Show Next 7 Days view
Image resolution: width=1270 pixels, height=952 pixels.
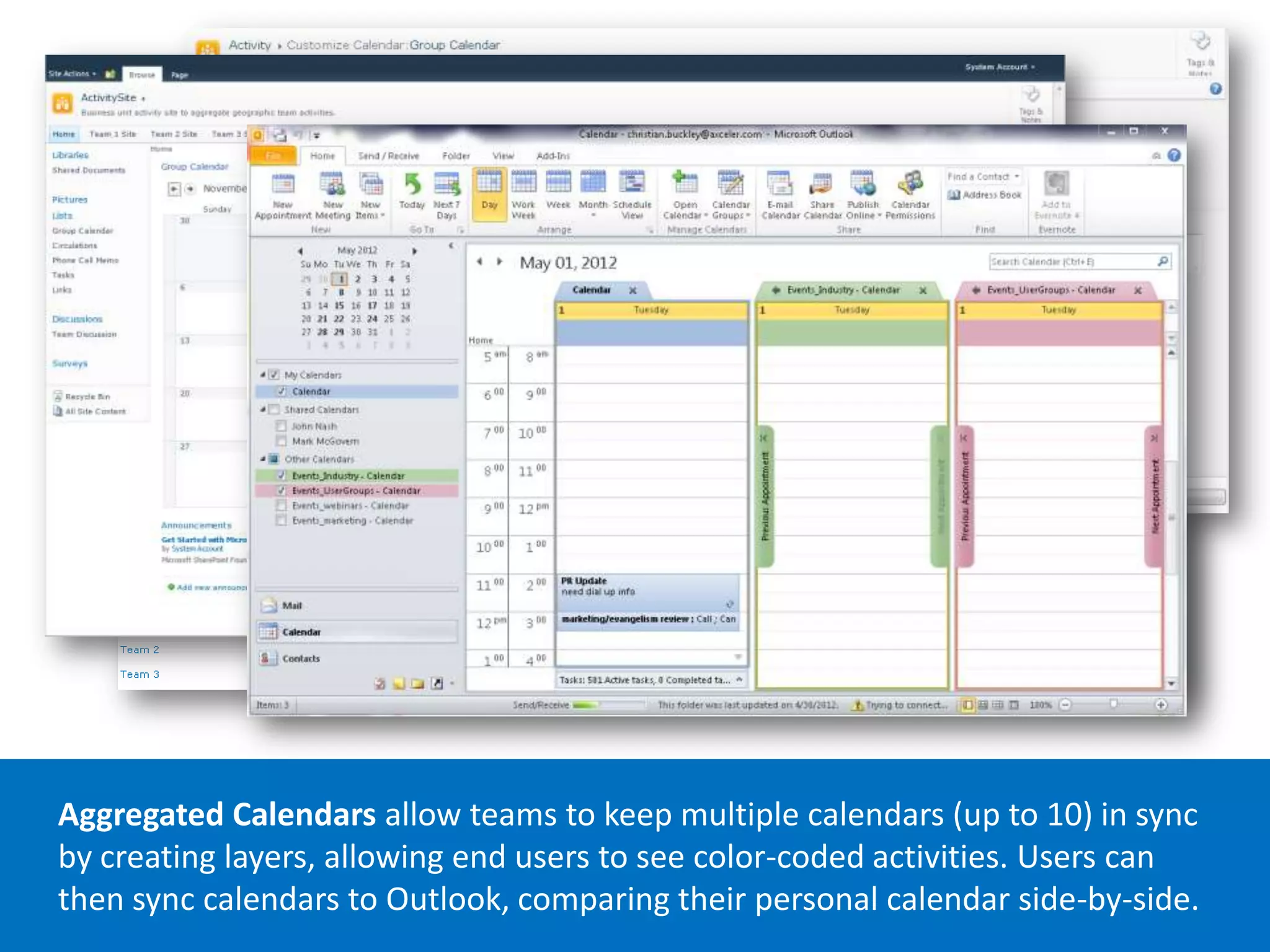446,196
